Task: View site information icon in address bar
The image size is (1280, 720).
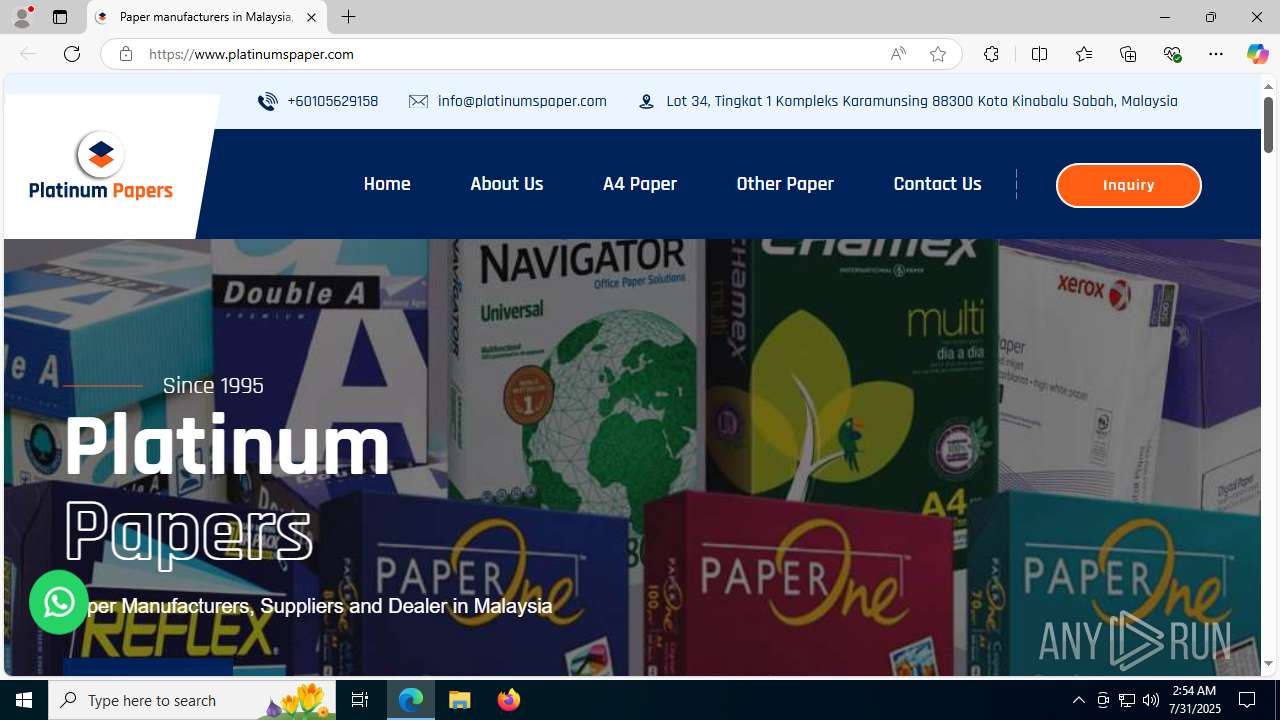Action: 125,54
